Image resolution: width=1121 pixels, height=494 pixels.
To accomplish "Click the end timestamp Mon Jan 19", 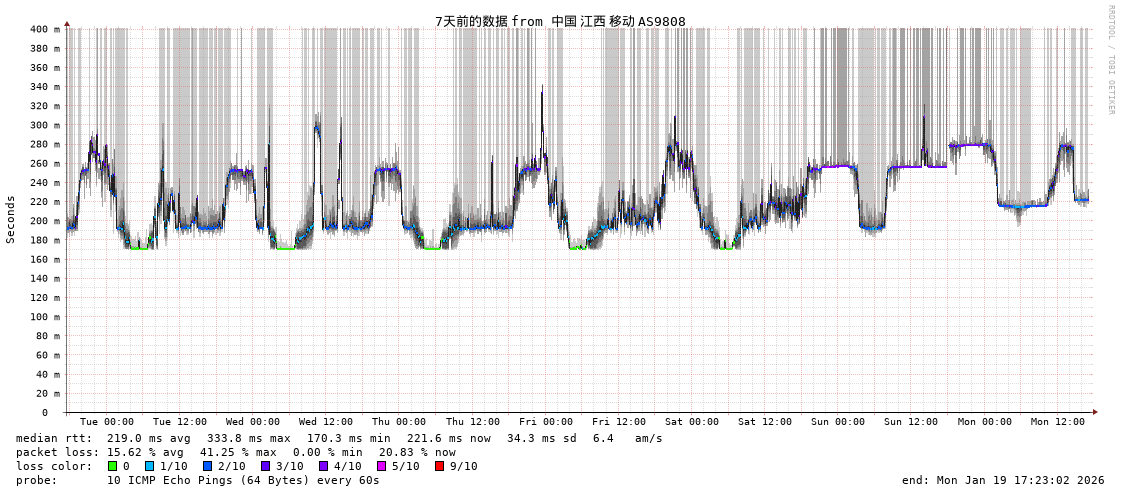I will pos(1003,480).
